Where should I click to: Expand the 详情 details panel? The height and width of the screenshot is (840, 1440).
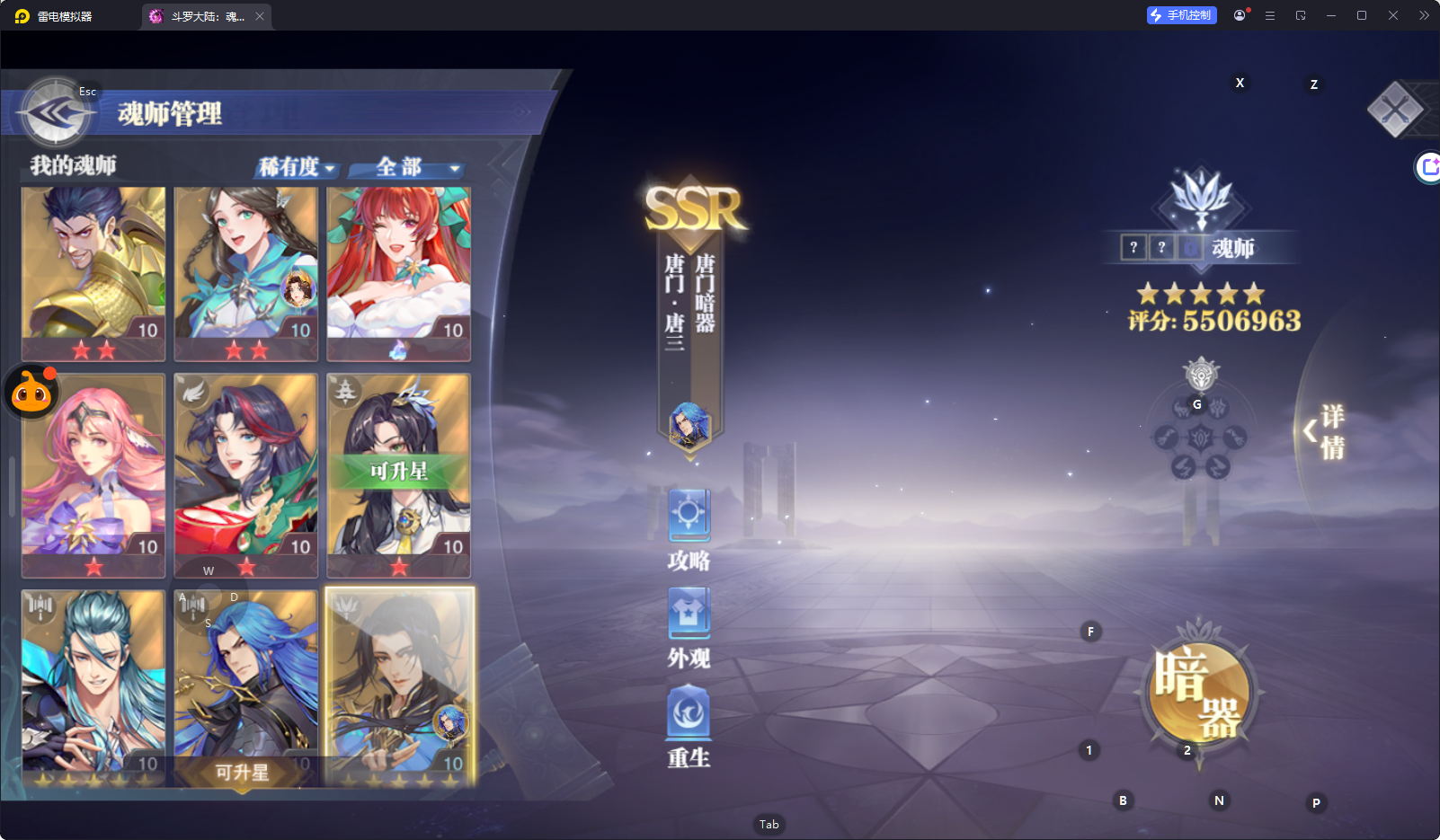point(1324,432)
